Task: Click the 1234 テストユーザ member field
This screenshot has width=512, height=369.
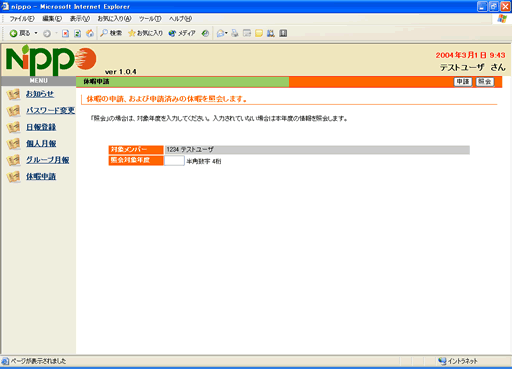Action: pyautogui.click(x=317, y=150)
